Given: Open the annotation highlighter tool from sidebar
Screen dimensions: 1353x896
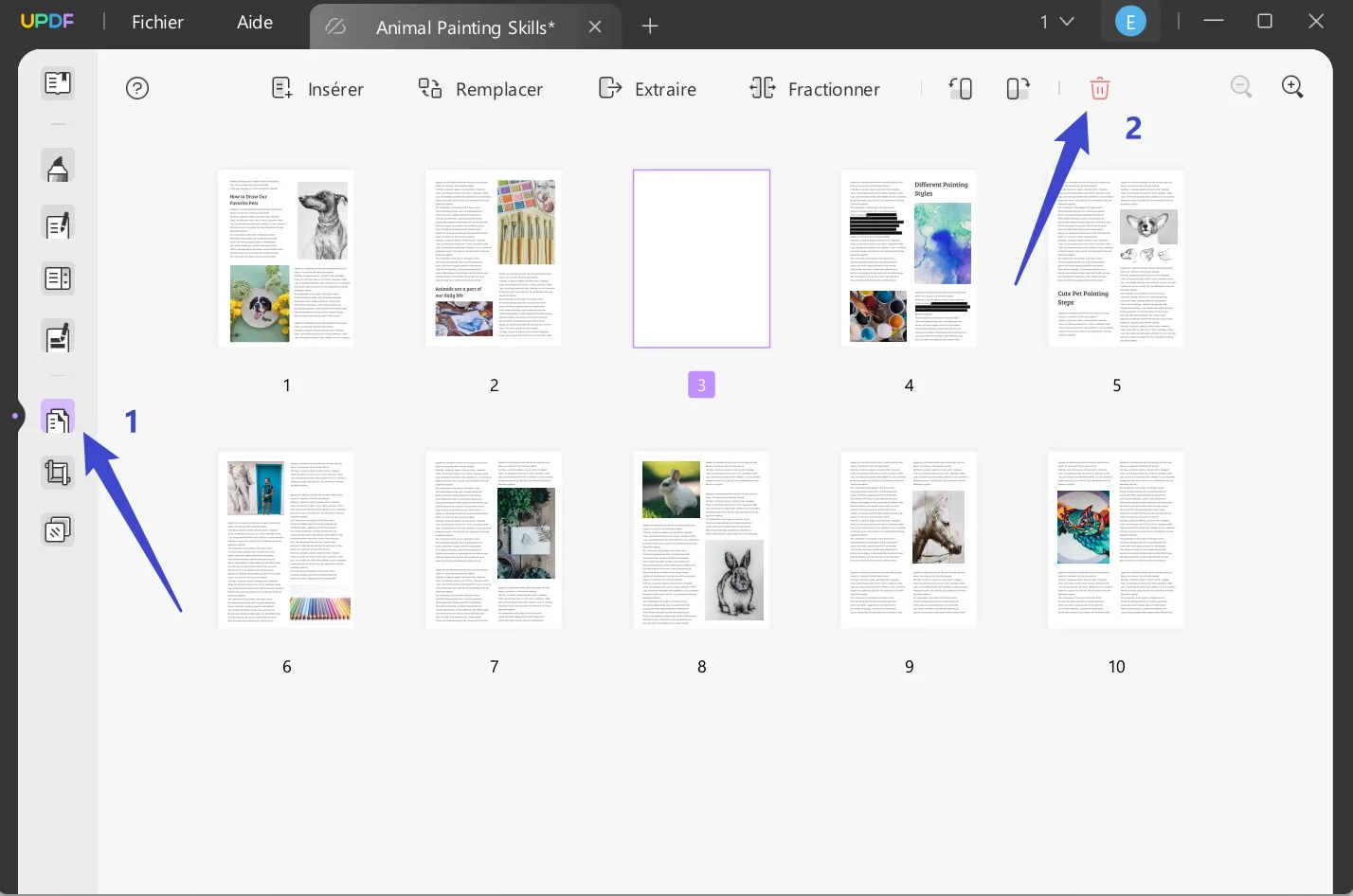Looking at the screenshot, I should pos(57,166).
